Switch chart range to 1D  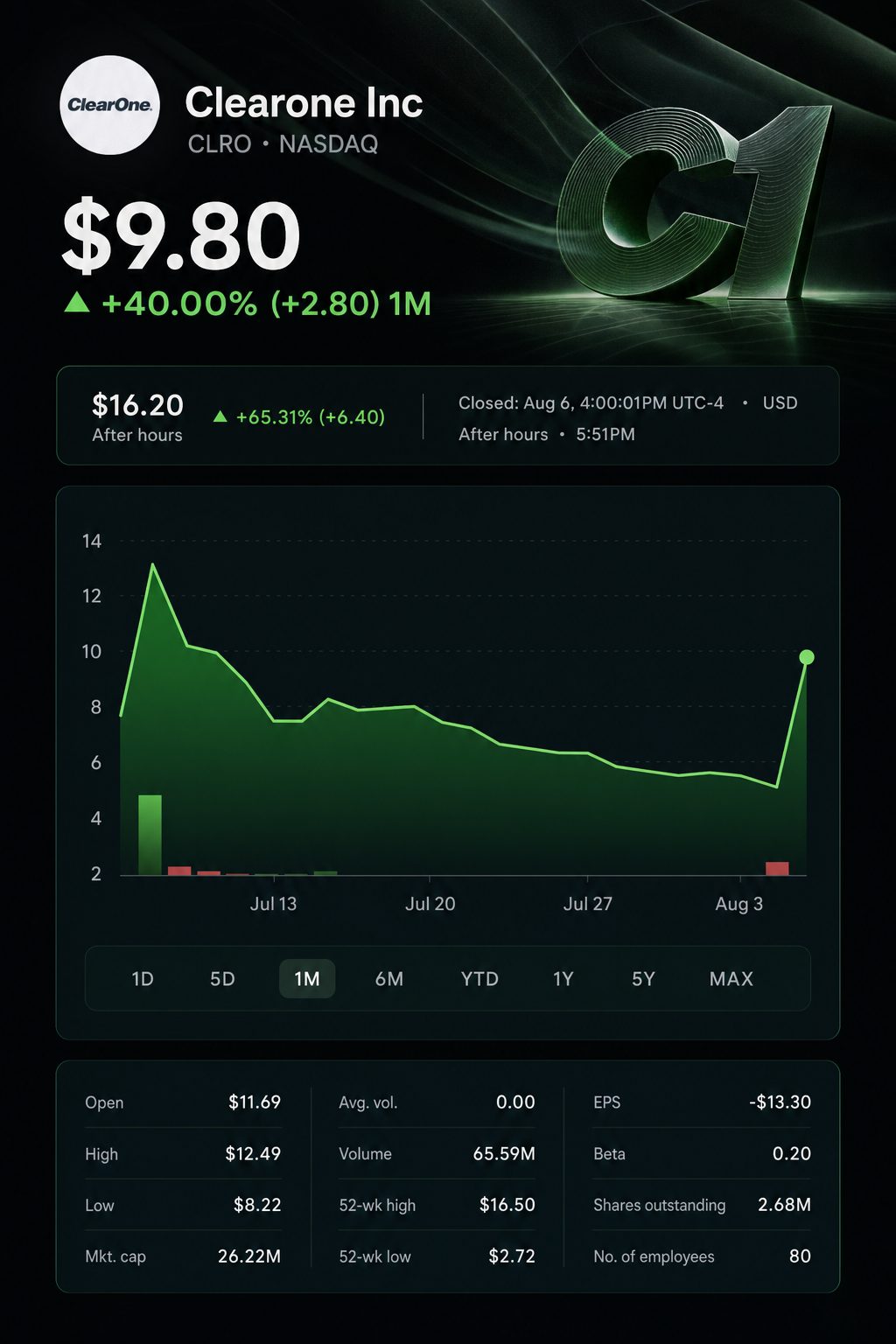coord(143,979)
